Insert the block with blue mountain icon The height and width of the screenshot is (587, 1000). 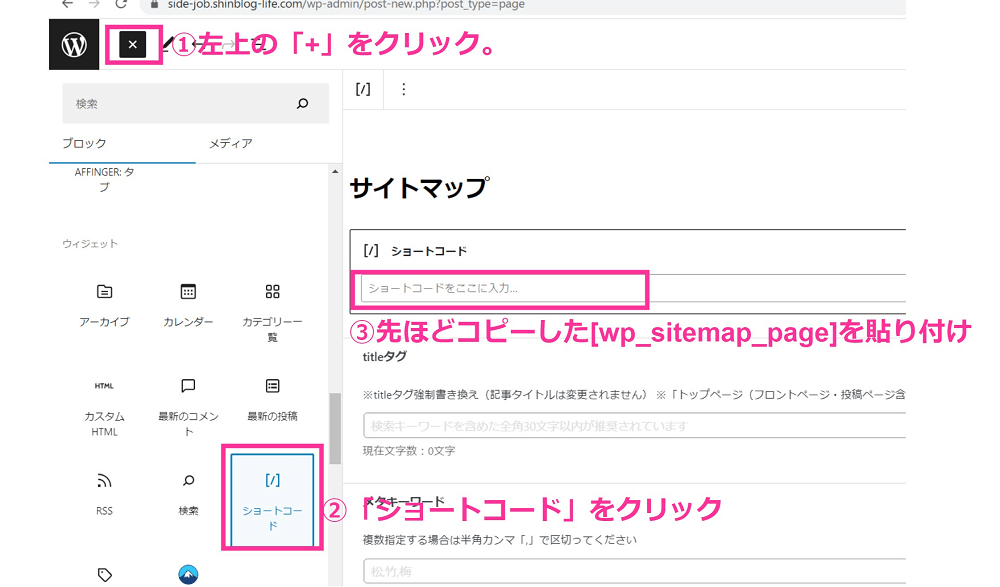pos(188,575)
